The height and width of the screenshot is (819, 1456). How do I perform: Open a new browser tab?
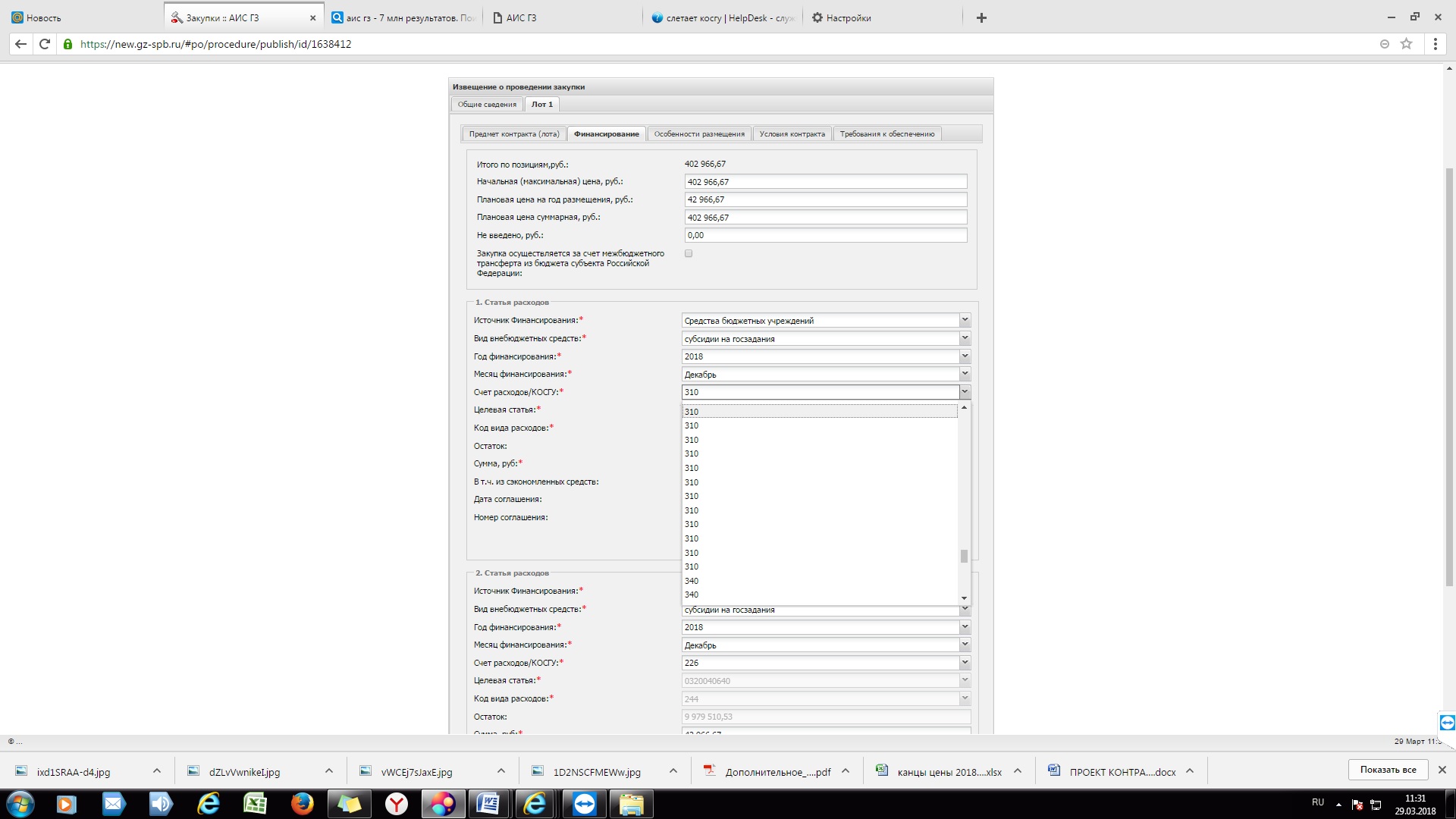[981, 17]
